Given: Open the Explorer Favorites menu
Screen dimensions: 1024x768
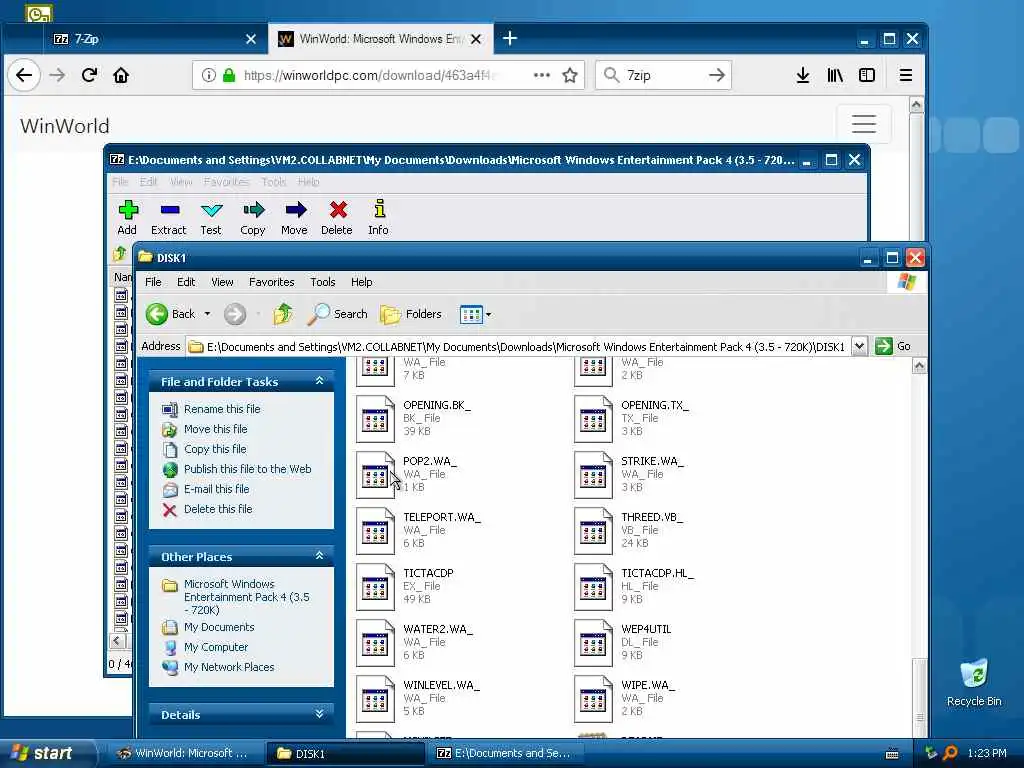Looking at the screenshot, I should [x=272, y=282].
